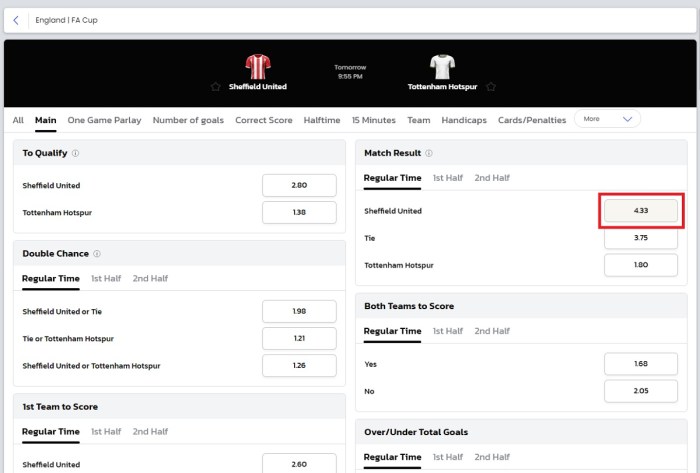Pick Tottenham Hotspur to qualify at 1.38
The width and height of the screenshot is (700, 473).
pyautogui.click(x=299, y=212)
